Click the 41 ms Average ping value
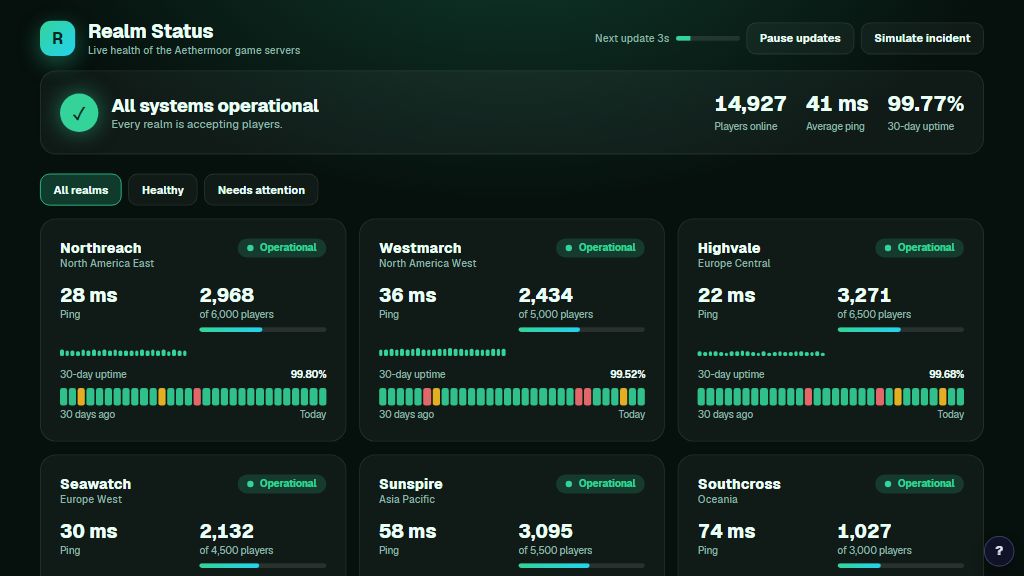The width and height of the screenshot is (1024, 576). point(837,104)
